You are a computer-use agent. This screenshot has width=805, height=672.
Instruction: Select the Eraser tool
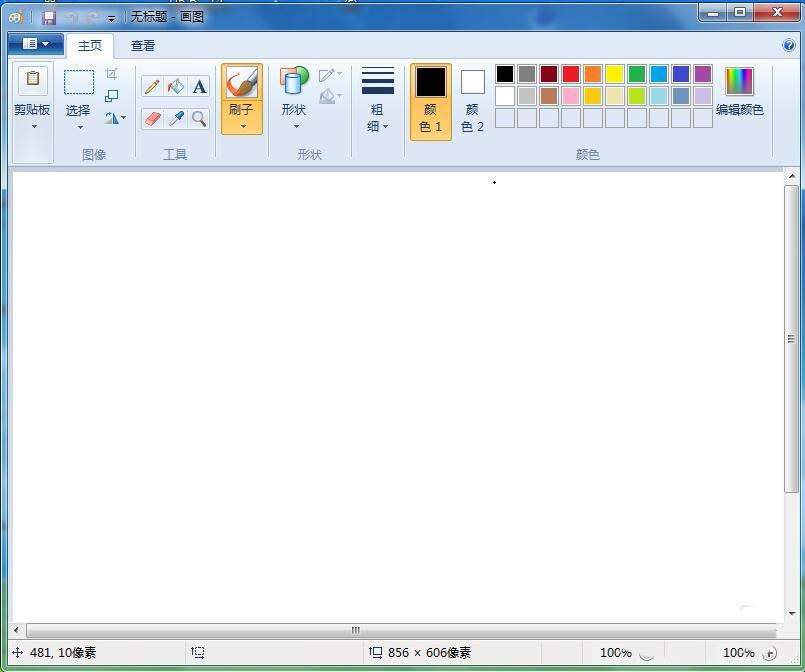152,119
